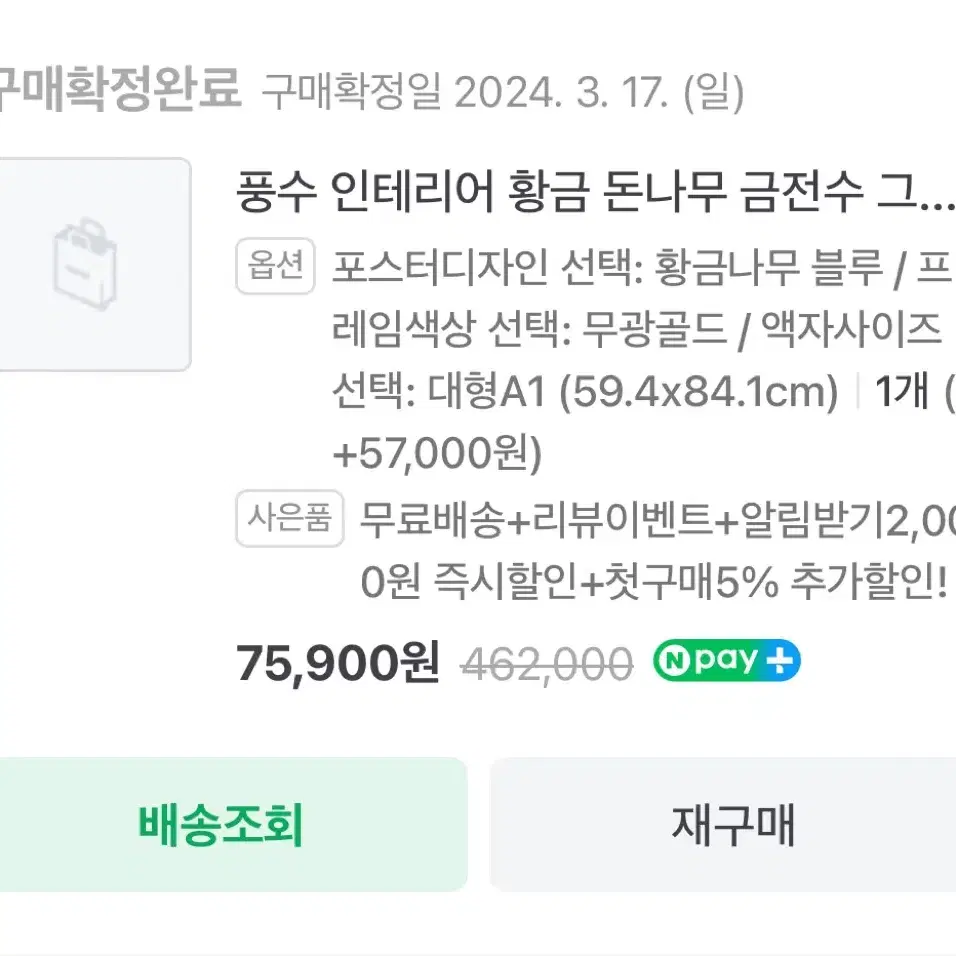Click the 사은품 label badge
The height and width of the screenshot is (956, 956).
(x=290, y=518)
